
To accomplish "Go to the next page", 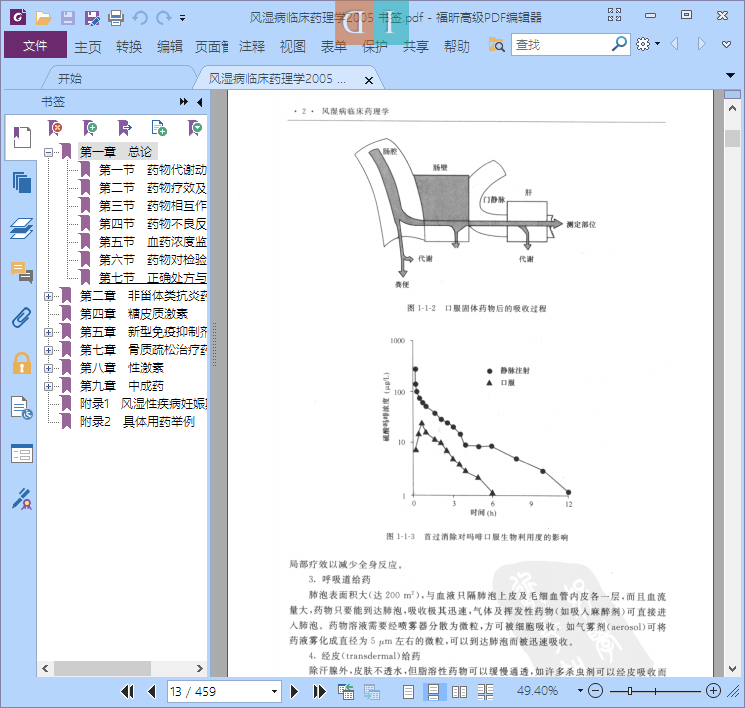I will coord(294,691).
